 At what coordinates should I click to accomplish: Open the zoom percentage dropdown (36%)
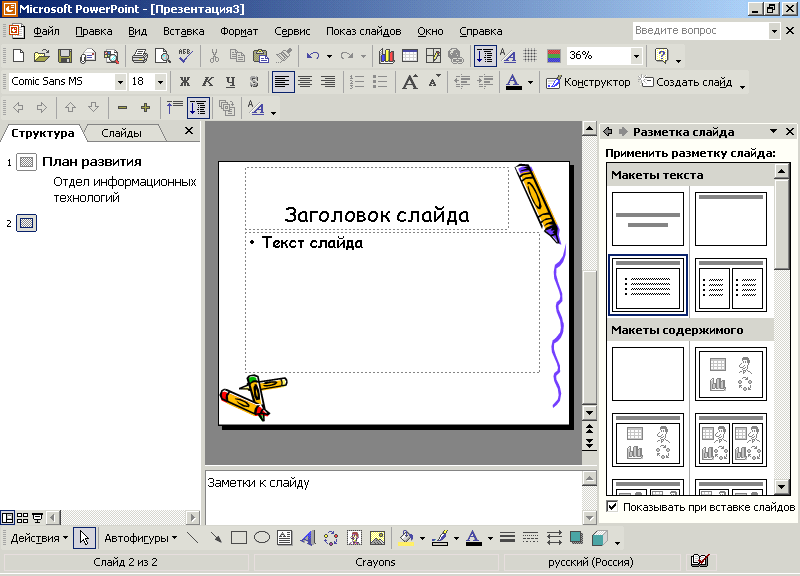pyautogui.click(x=636, y=56)
